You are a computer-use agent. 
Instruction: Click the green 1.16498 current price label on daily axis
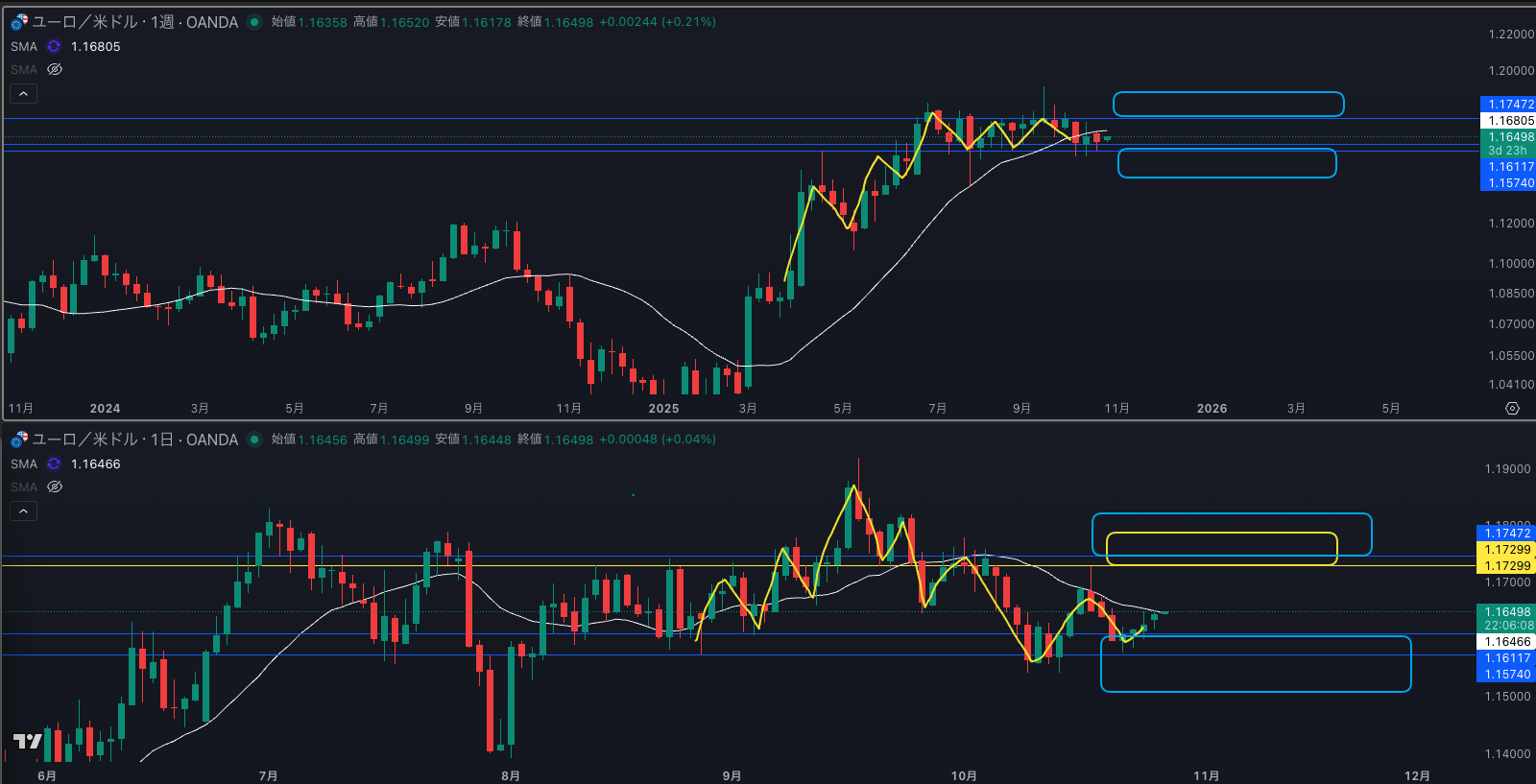[x=1506, y=612]
